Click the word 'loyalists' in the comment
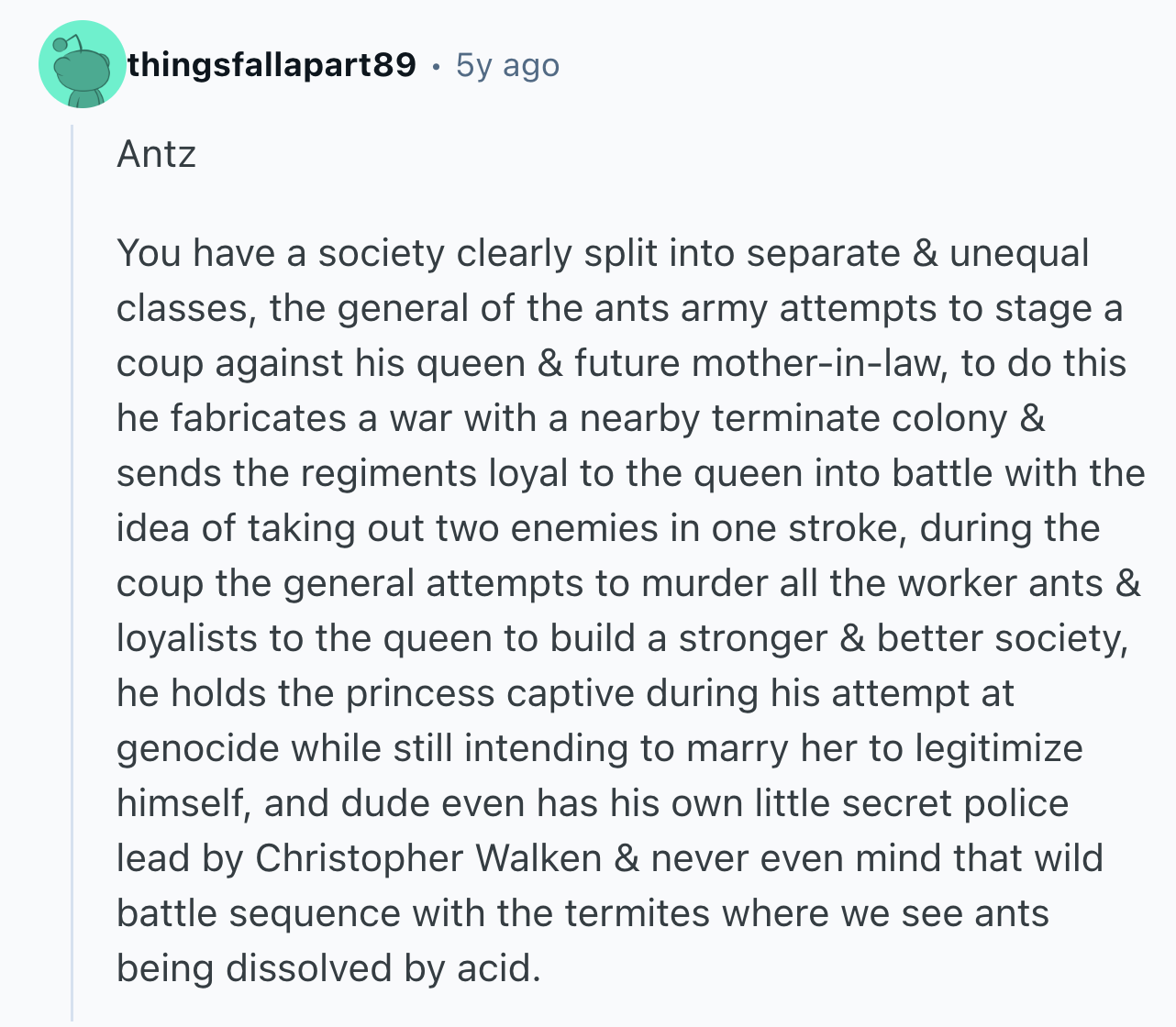The image size is (1176, 1027). click(187, 639)
